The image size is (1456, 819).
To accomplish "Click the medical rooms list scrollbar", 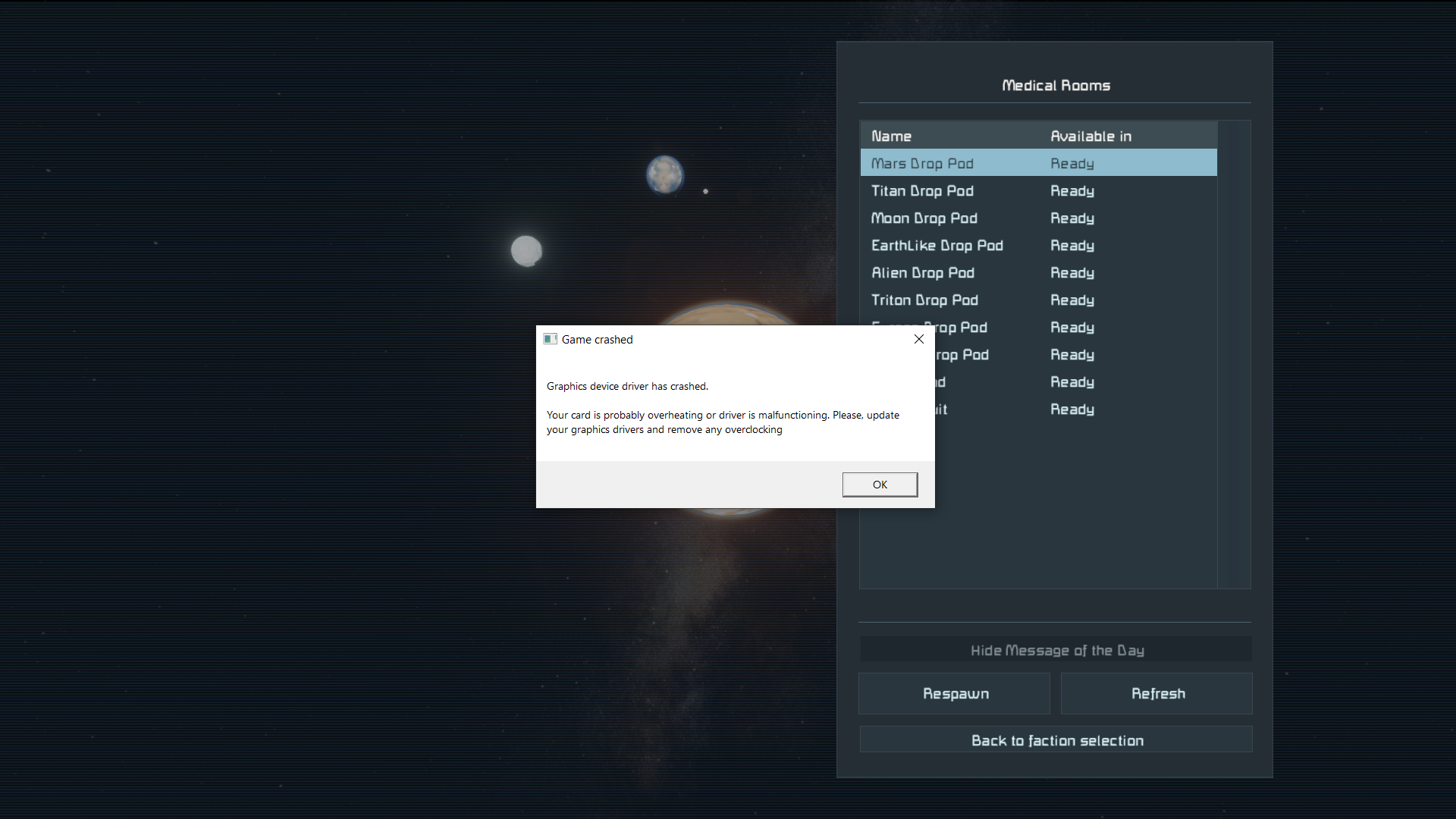I will pos(1234,353).
